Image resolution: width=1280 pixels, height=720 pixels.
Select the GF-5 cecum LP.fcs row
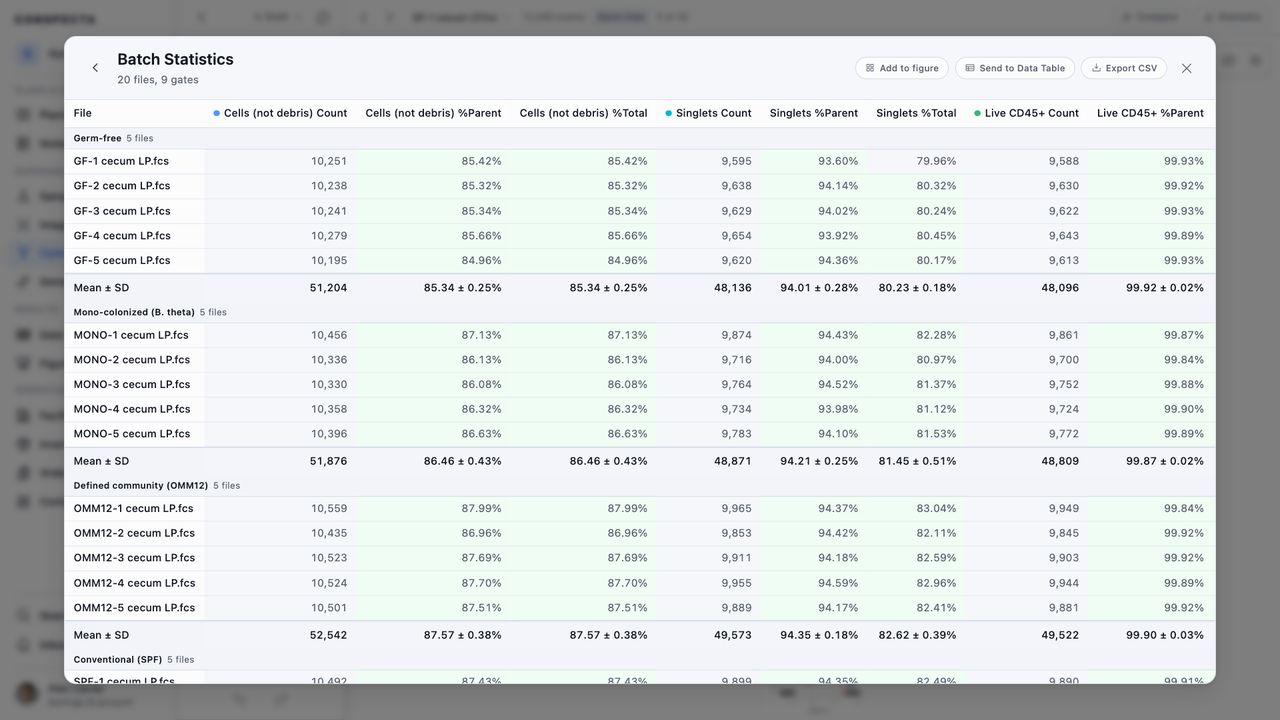[640, 260]
